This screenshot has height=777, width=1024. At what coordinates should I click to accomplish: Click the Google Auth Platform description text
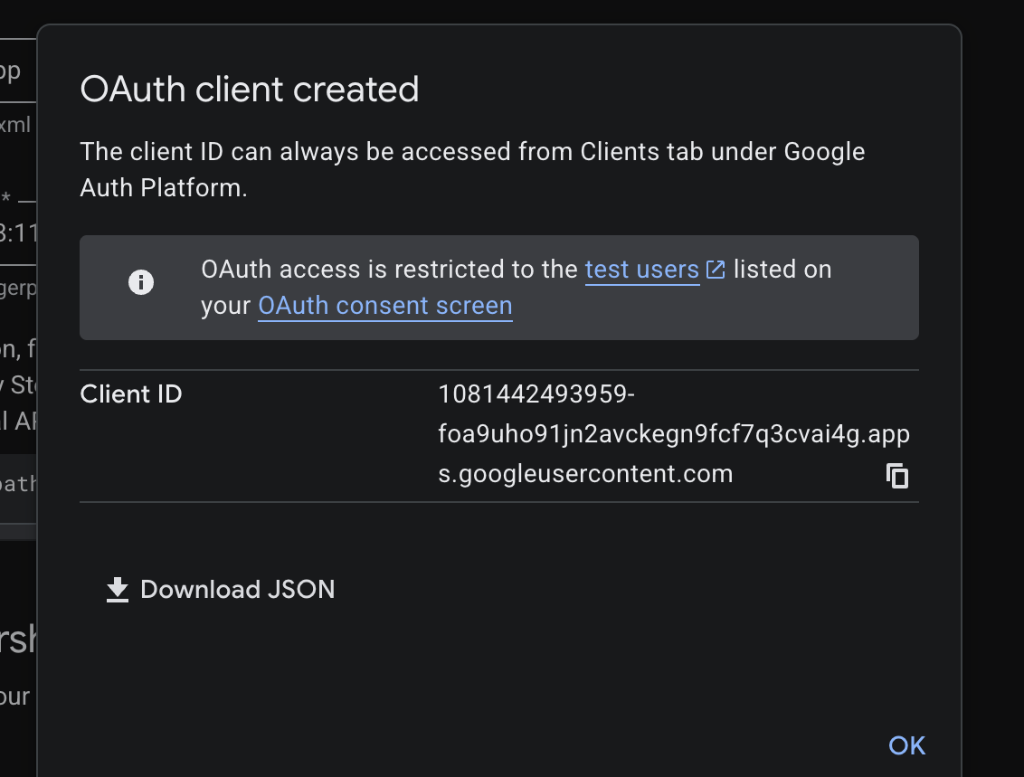pyautogui.click(x=472, y=170)
